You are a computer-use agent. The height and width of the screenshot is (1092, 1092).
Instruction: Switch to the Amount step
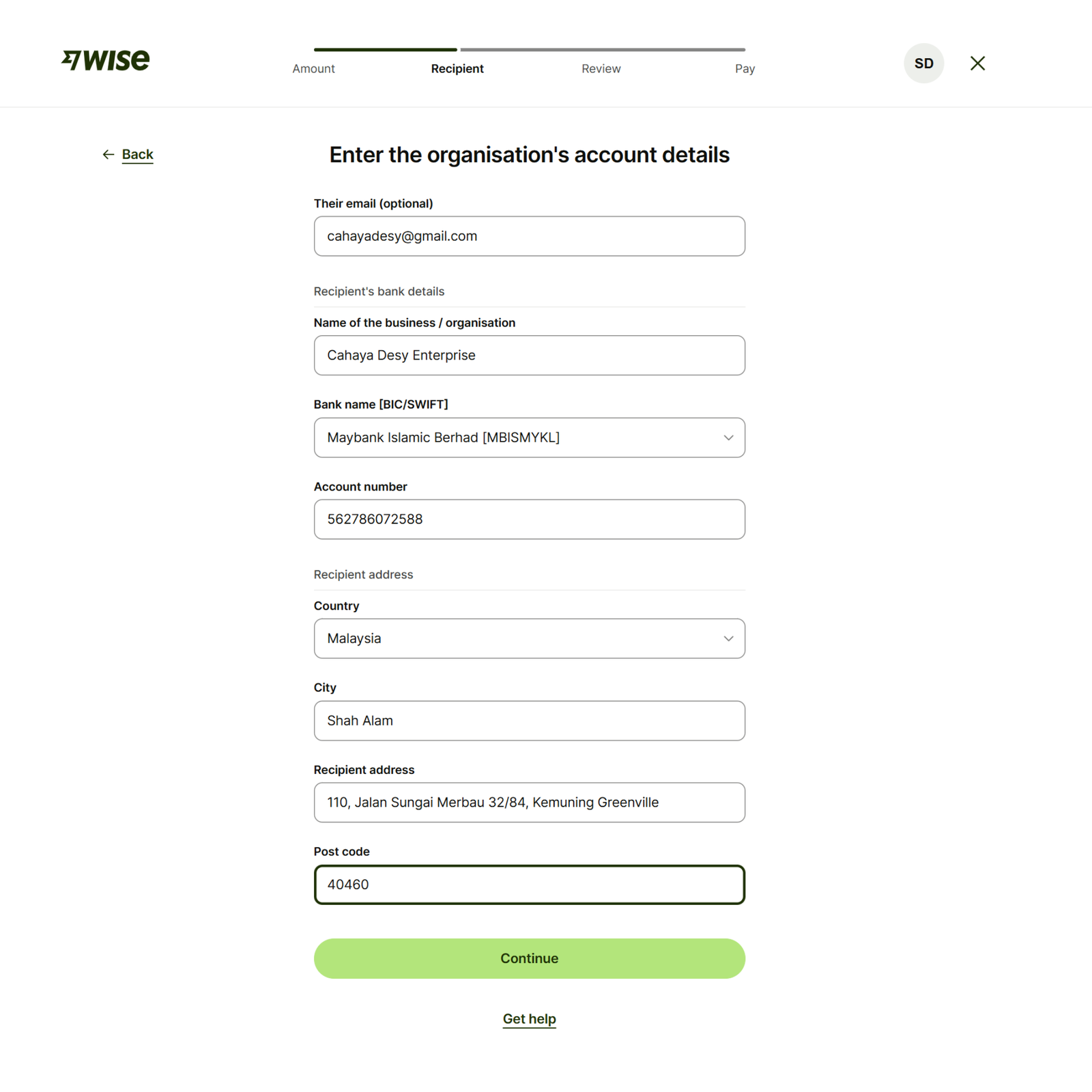[x=313, y=69]
